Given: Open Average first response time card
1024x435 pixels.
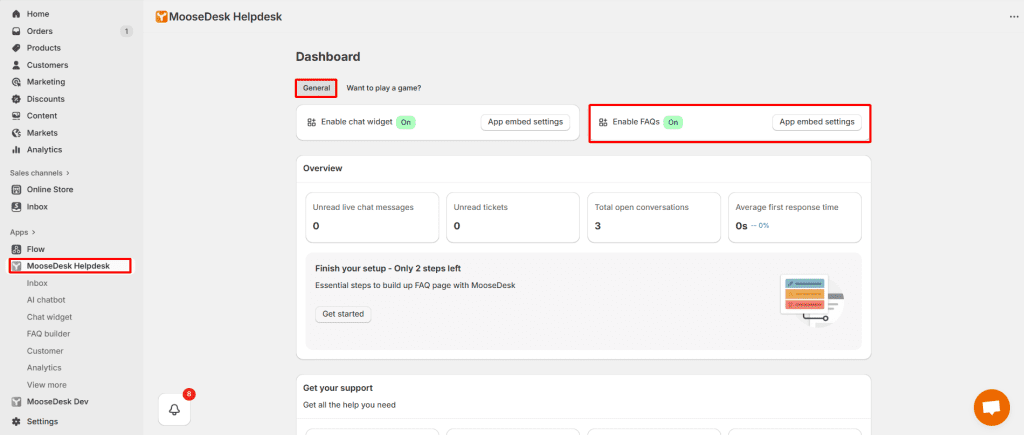Looking at the screenshot, I should 795,218.
